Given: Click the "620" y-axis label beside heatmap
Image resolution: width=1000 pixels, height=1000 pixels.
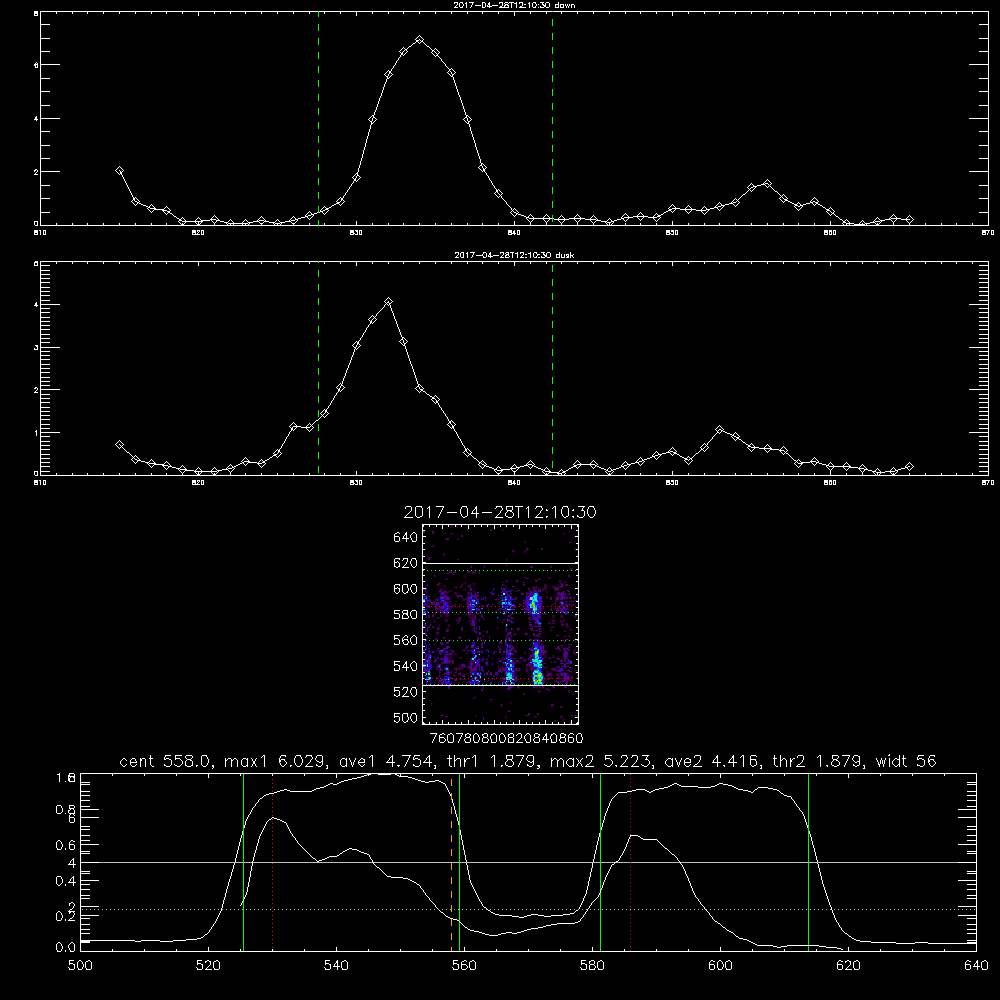Looking at the screenshot, I should click(406, 563).
